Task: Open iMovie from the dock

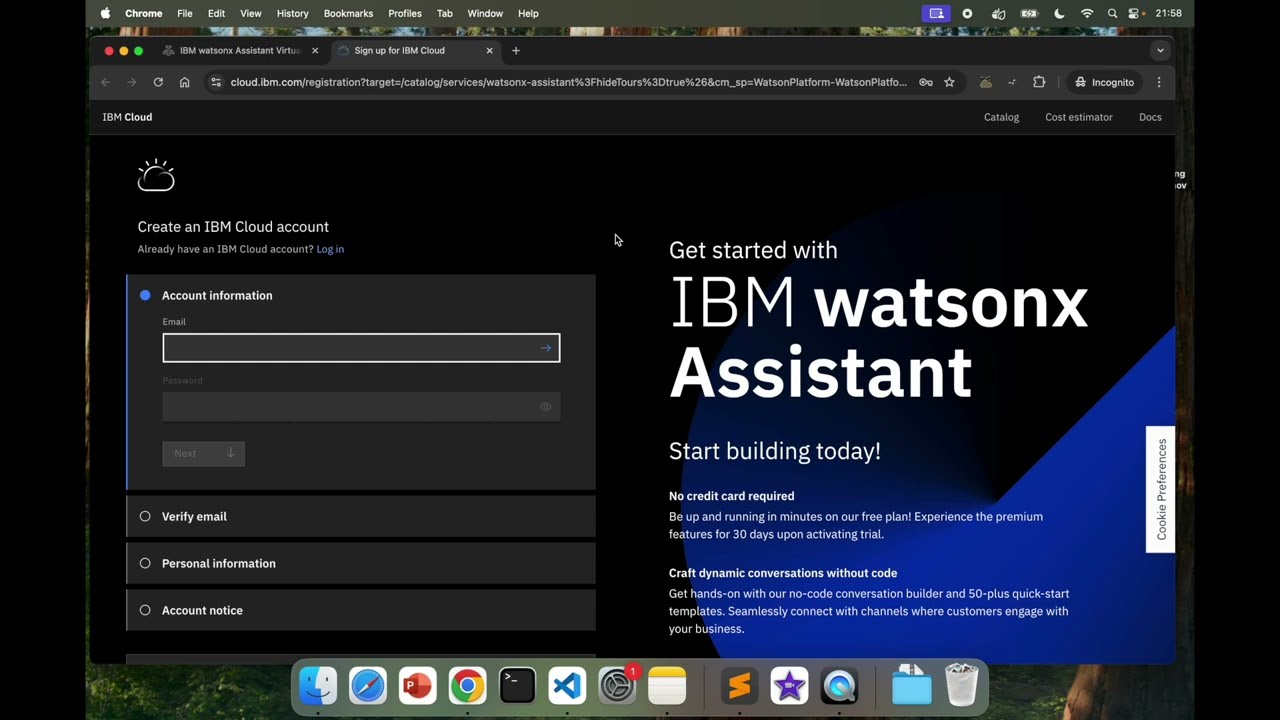Action: tap(789, 686)
